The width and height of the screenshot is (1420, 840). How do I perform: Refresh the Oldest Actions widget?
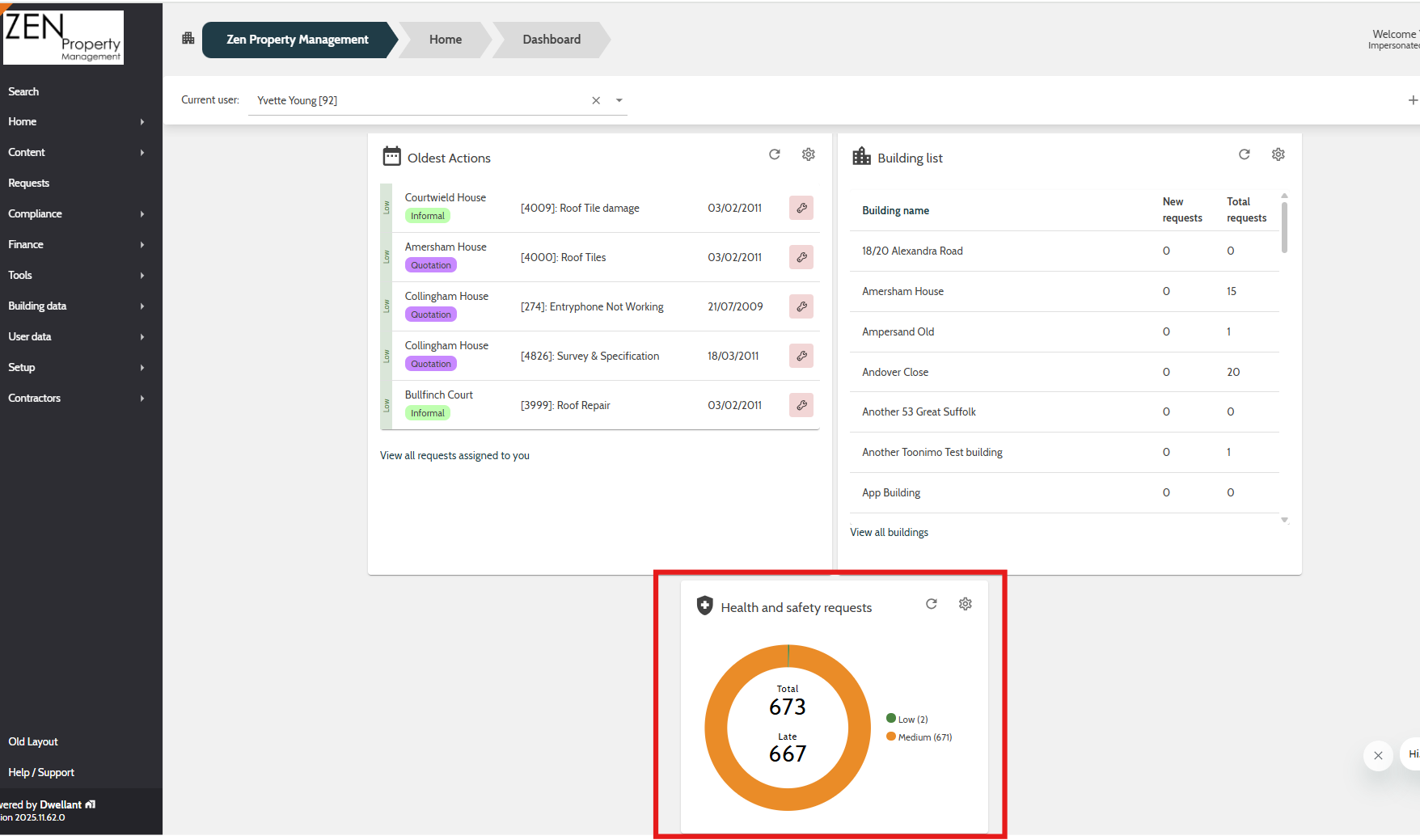point(774,154)
